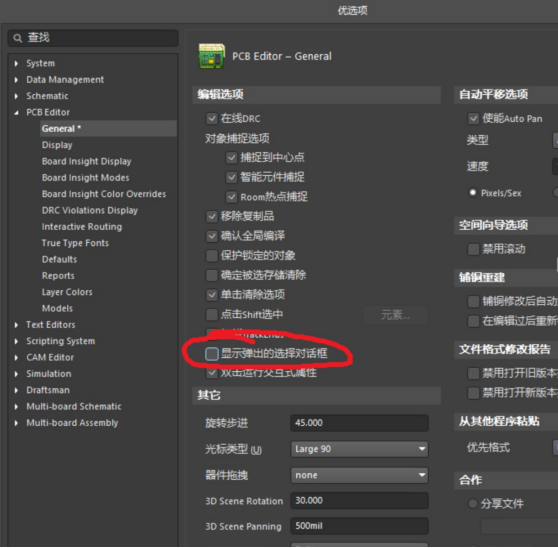Click the PCB Editor board icon

212,56
